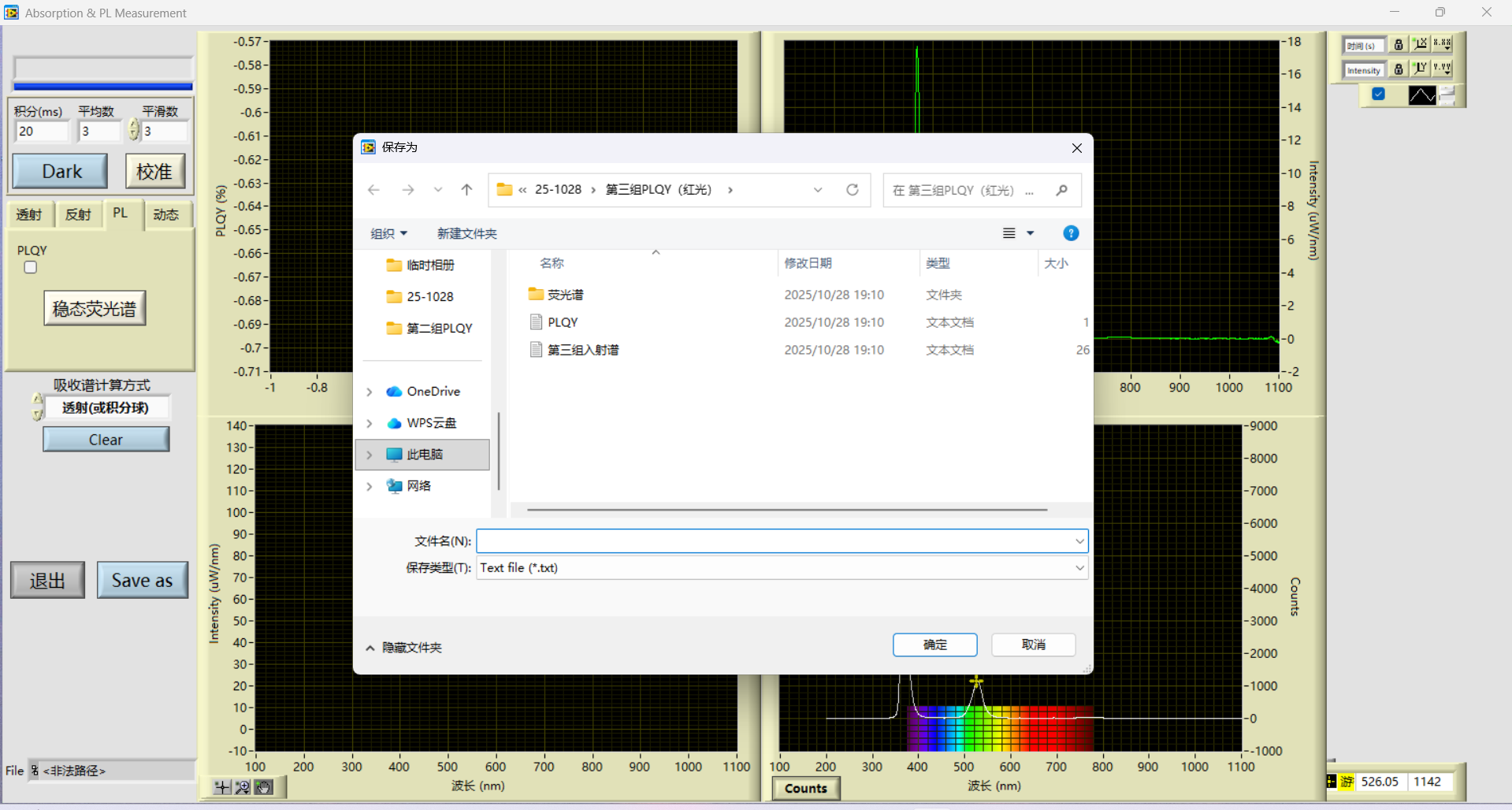
Task: Expand the OneDrive tree node
Action: point(370,392)
